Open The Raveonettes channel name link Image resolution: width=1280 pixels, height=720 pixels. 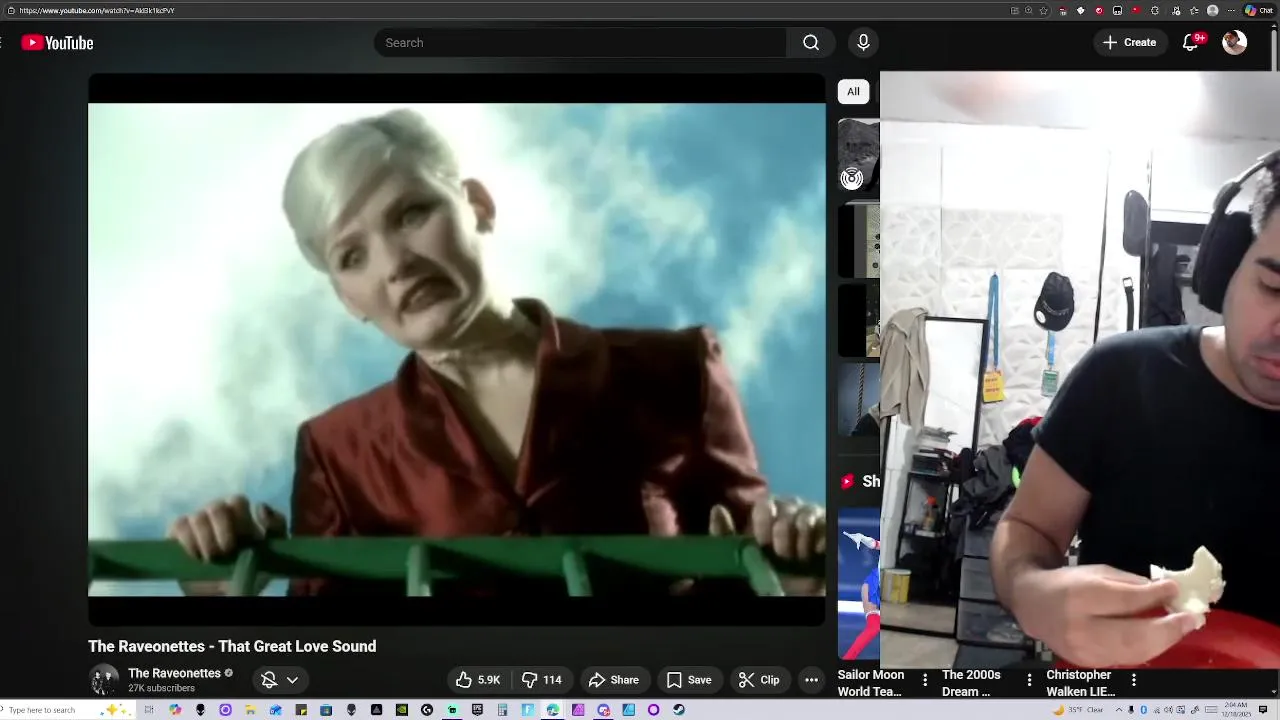click(174, 673)
